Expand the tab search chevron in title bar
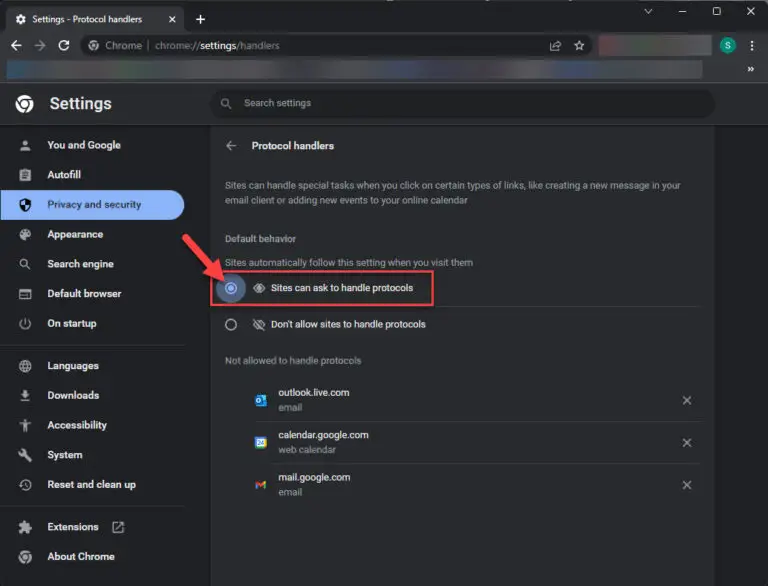The image size is (768, 586). tap(649, 11)
